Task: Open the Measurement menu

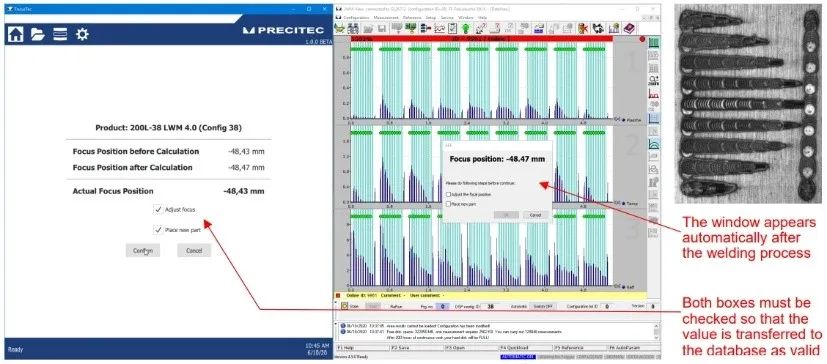Action: 386,17
